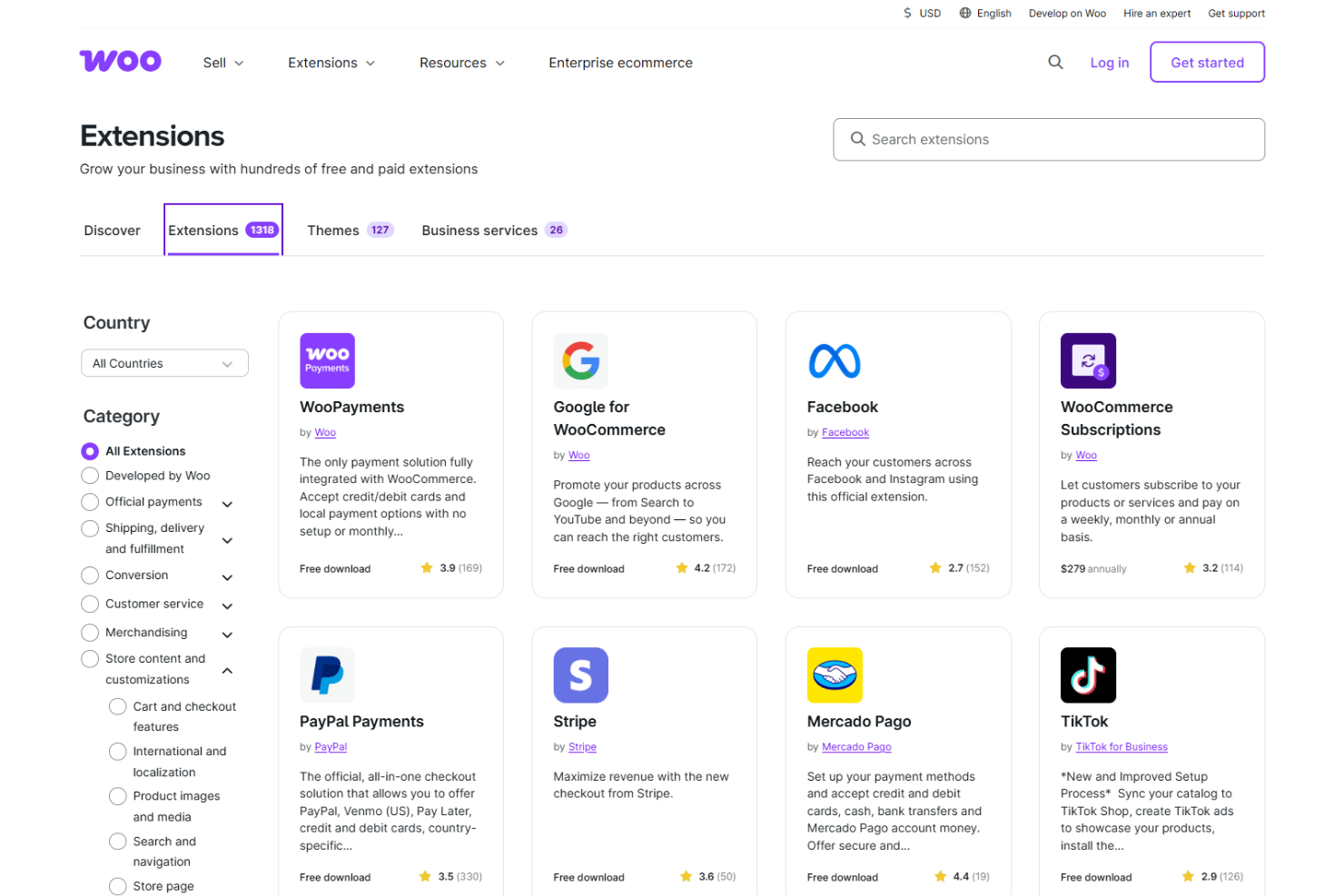Select Shipping, delivery and fulfillment radio
1344x896 pixels.
click(x=90, y=528)
